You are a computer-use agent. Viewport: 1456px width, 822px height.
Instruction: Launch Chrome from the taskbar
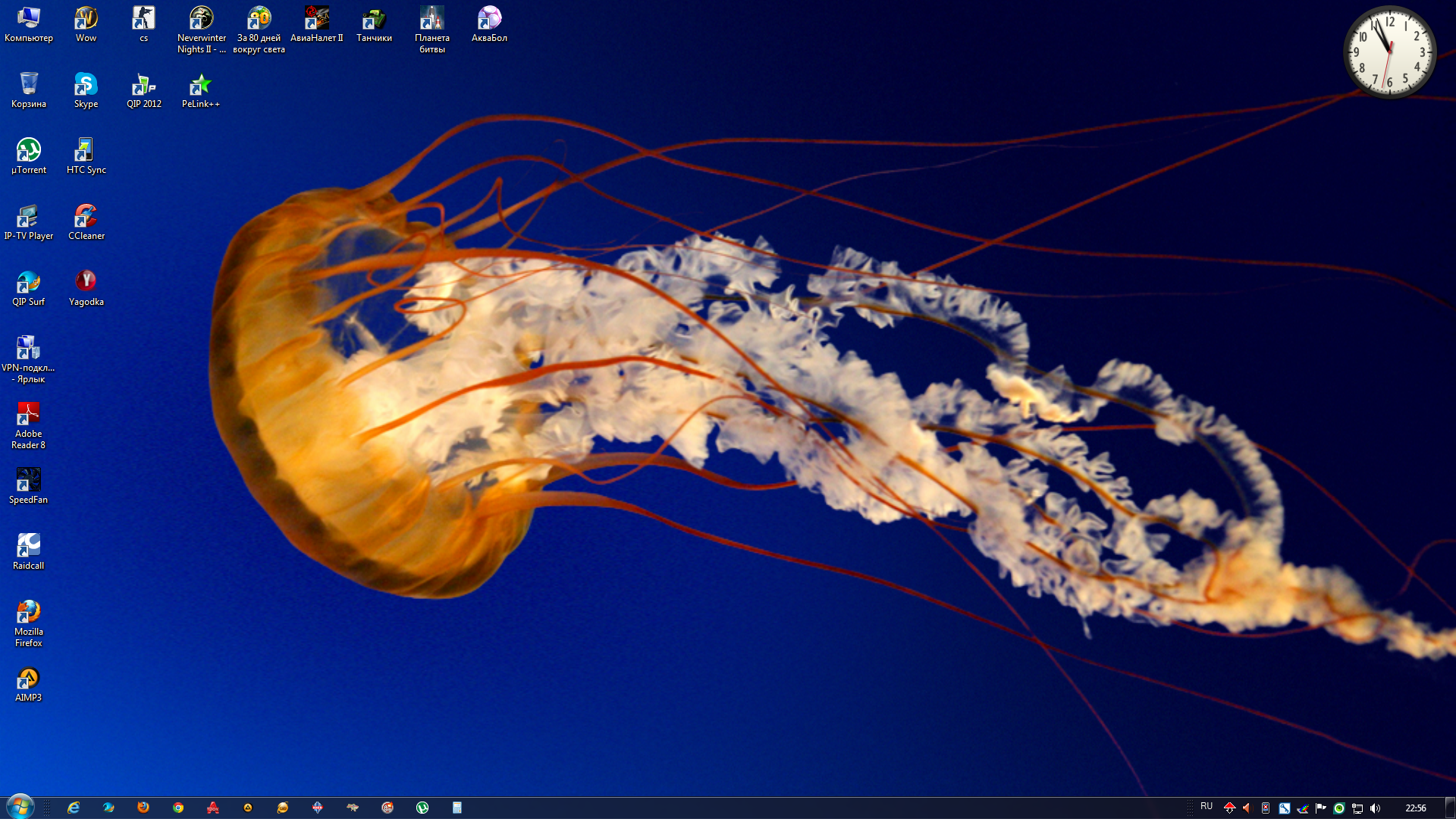coord(178,808)
